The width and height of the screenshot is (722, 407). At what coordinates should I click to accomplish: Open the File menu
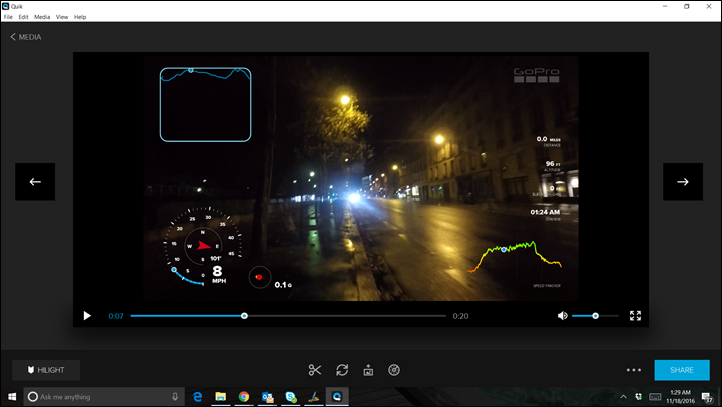(x=8, y=17)
